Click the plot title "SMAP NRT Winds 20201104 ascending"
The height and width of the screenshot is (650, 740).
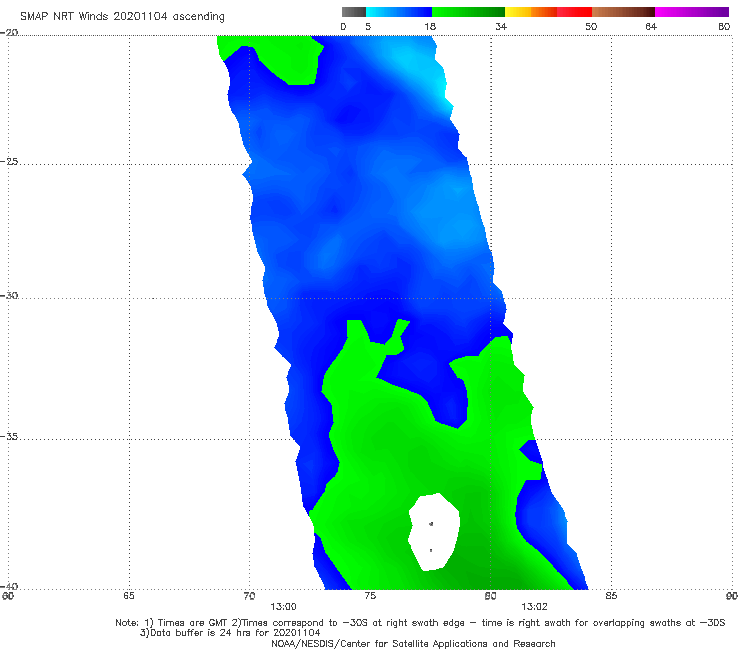(x=122, y=17)
